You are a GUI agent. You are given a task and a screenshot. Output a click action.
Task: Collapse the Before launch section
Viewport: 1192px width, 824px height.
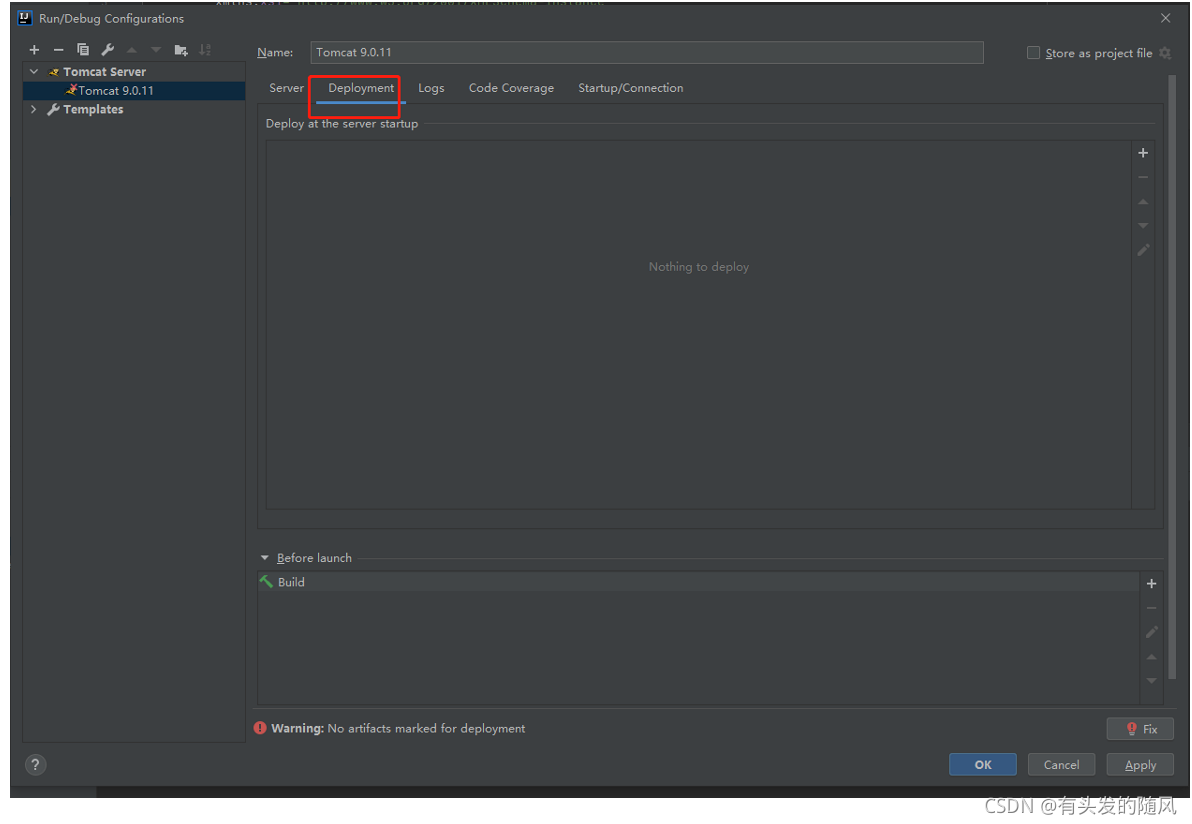[x=265, y=558]
